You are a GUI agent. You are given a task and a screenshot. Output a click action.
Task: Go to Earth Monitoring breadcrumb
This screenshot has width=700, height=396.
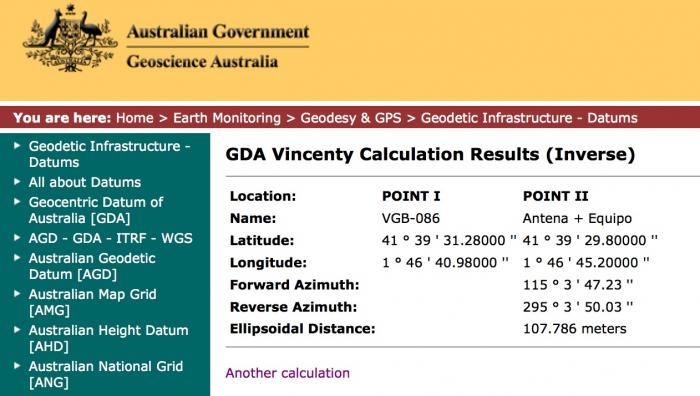pyautogui.click(x=227, y=118)
